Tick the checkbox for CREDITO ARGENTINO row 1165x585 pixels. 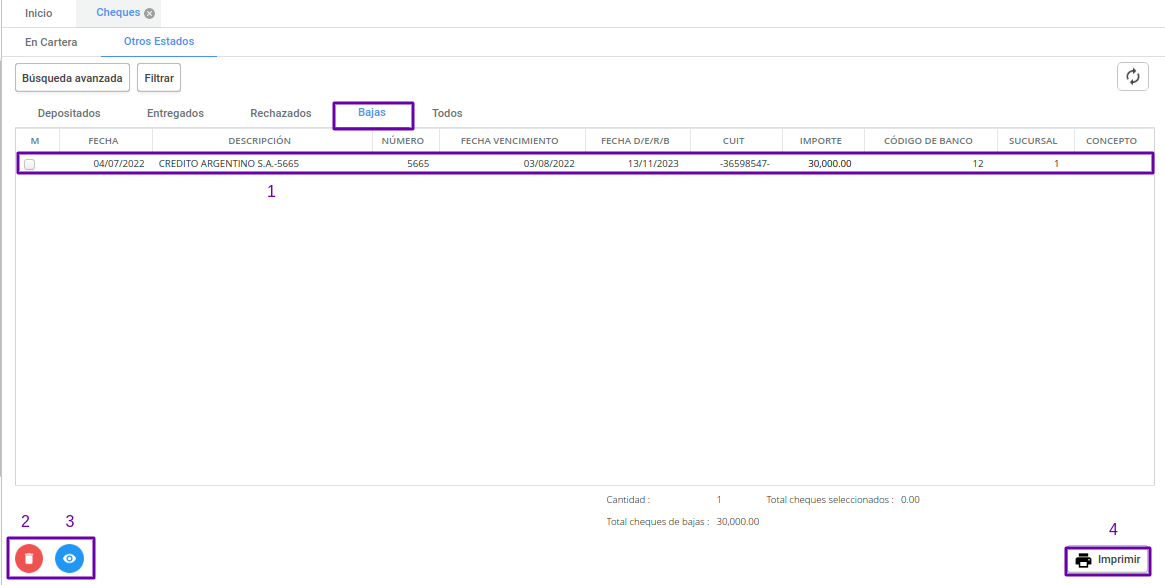coord(30,164)
